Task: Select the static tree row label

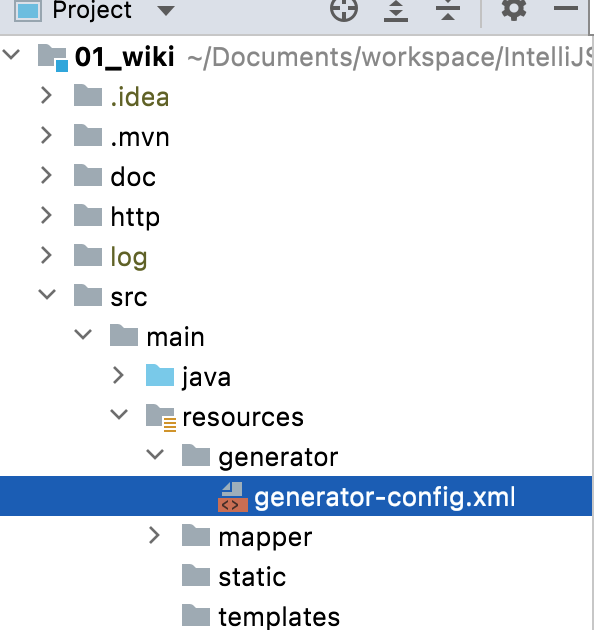Action: pos(252,577)
